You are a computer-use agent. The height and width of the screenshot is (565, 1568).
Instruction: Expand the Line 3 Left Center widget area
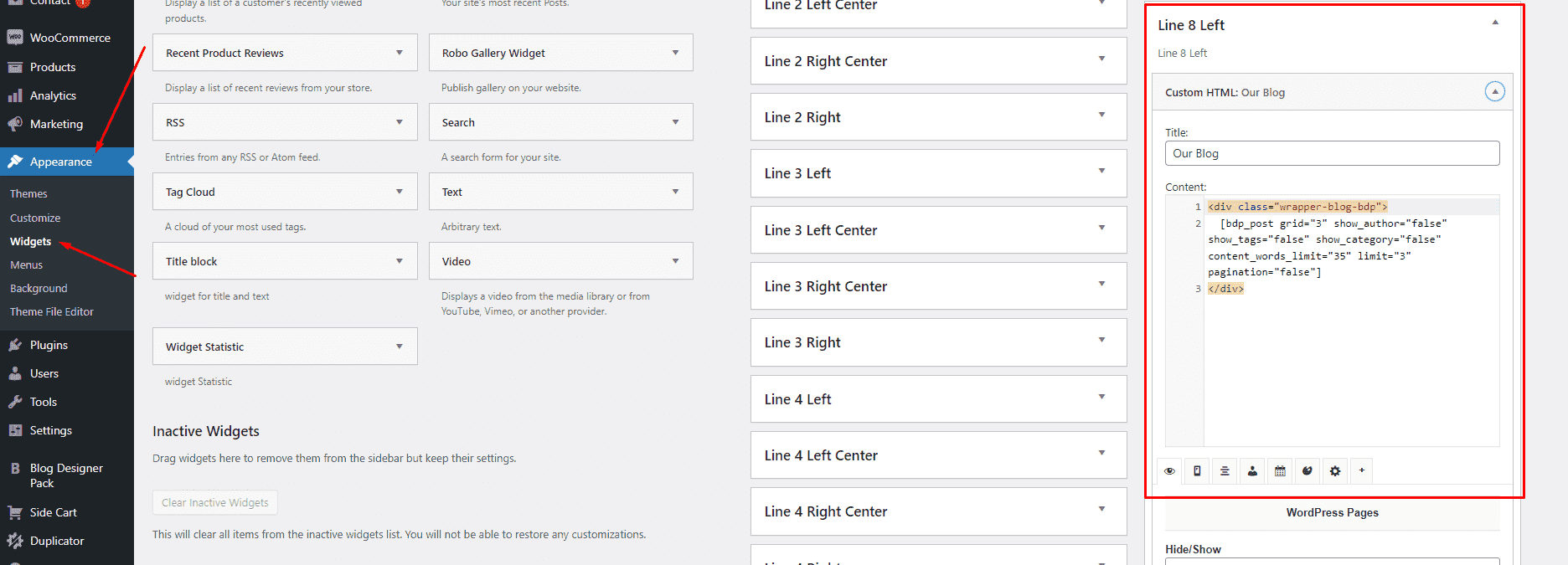938,230
